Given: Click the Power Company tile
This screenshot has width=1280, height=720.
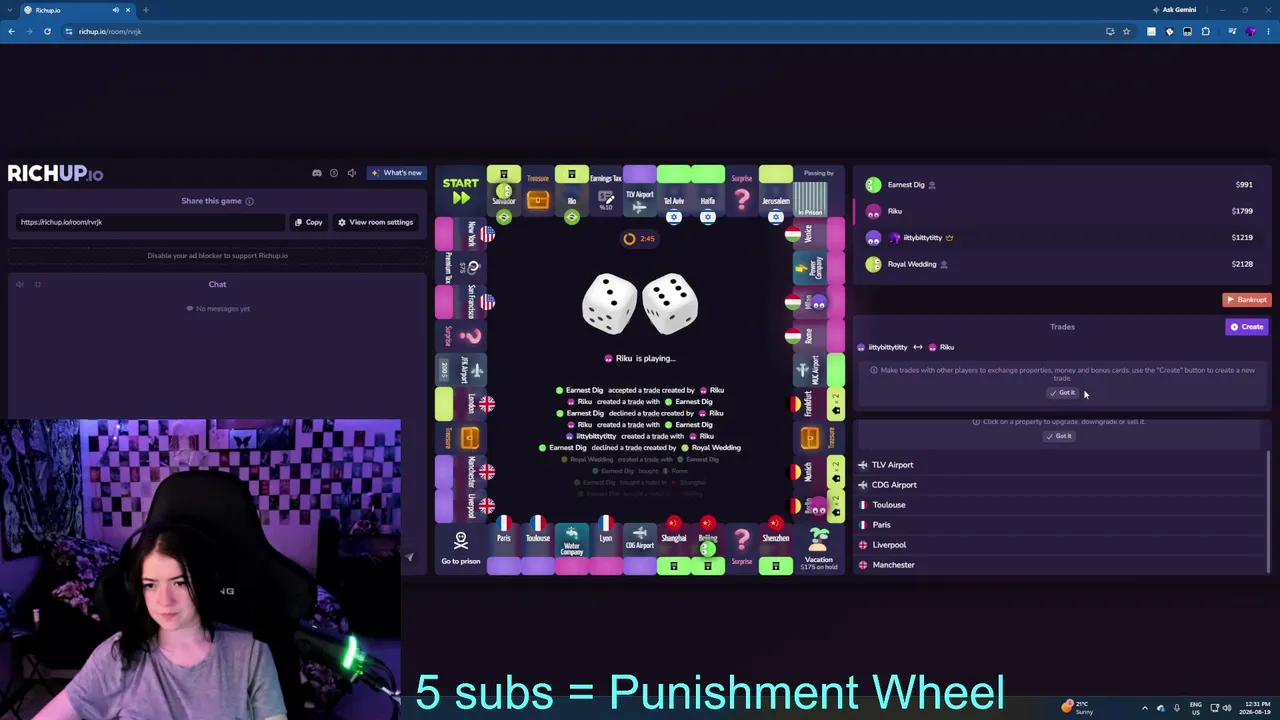Looking at the screenshot, I should [819, 268].
